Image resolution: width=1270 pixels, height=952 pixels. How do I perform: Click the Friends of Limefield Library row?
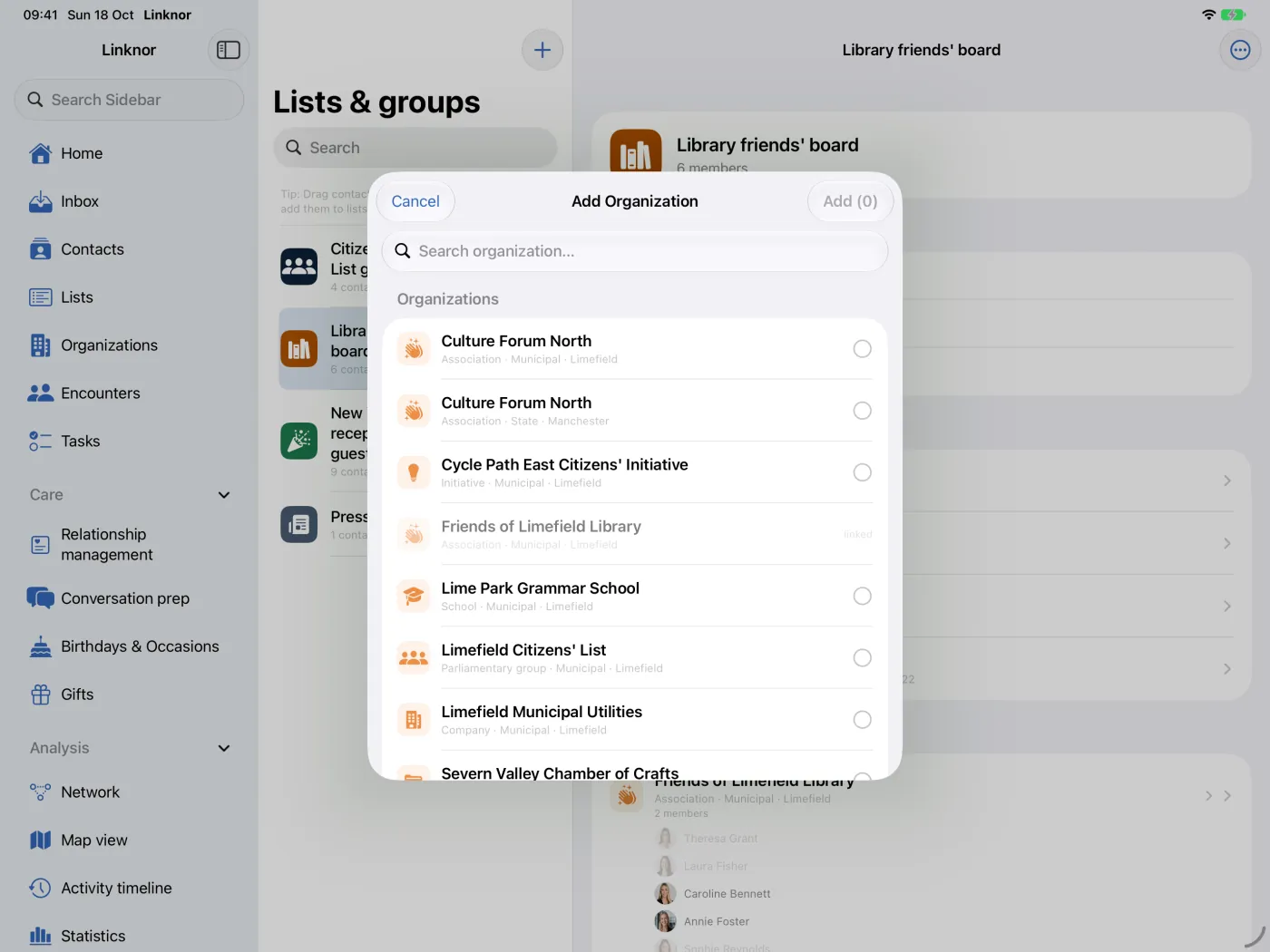[635, 534]
